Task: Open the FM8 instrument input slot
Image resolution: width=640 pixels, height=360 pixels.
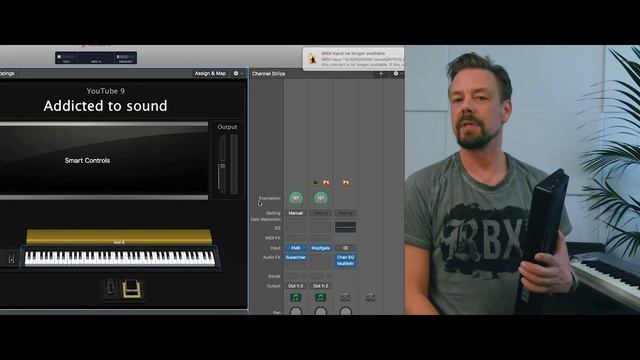Action: [x=296, y=248]
